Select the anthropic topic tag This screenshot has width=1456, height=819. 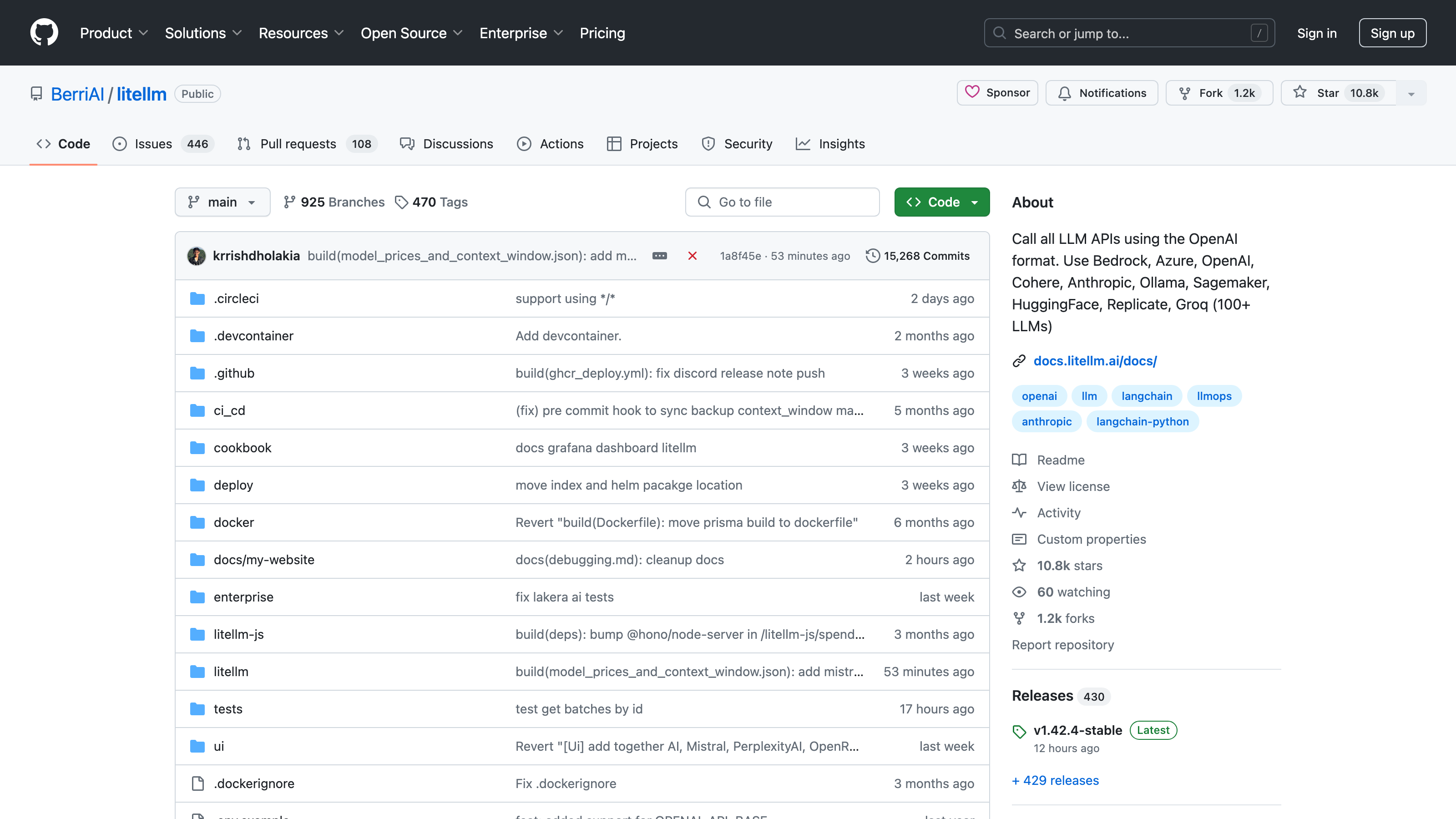click(1046, 421)
